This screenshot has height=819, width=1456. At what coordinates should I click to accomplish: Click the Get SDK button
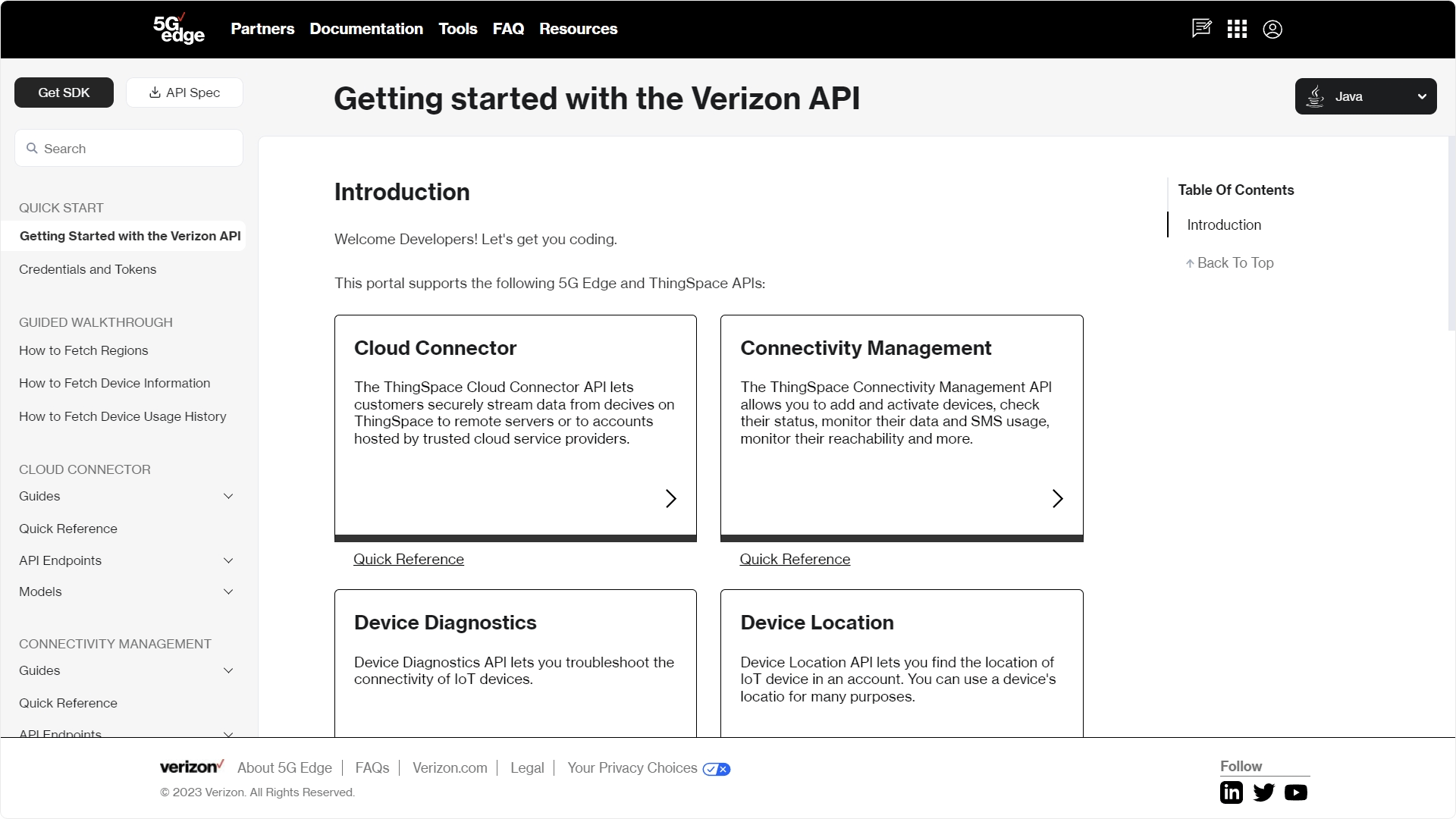point(64,93)
